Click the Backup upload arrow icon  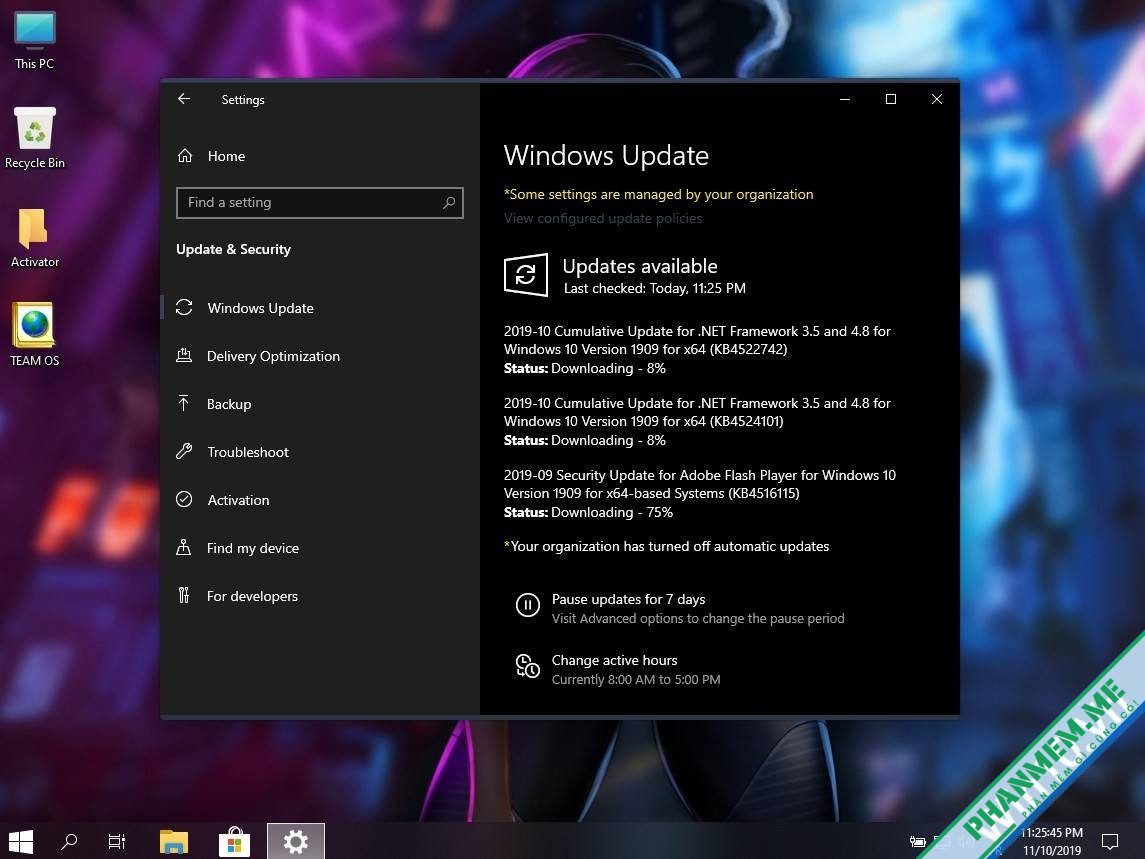183,403
